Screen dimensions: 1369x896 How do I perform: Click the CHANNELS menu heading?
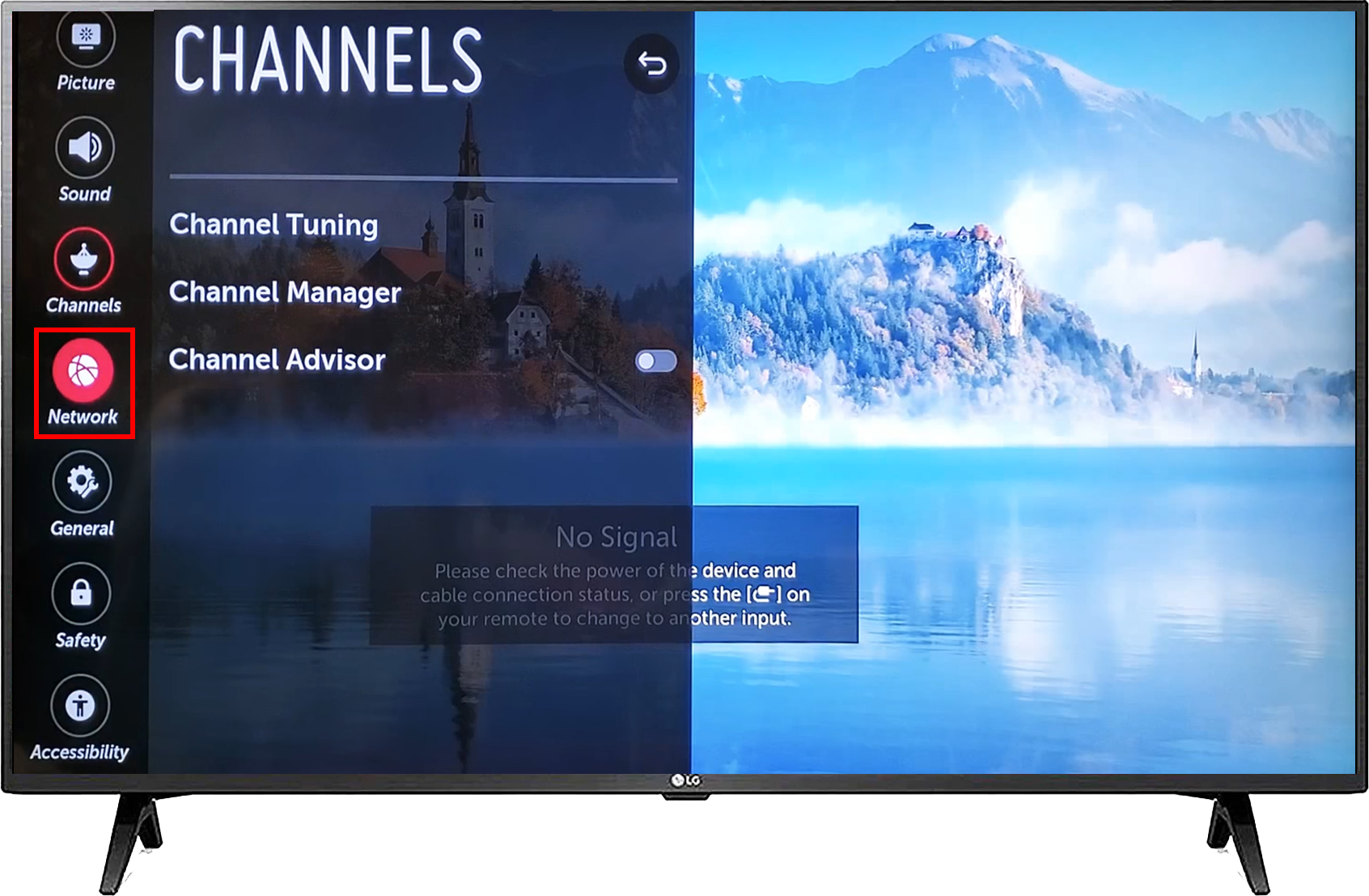(x=328, y=60)
